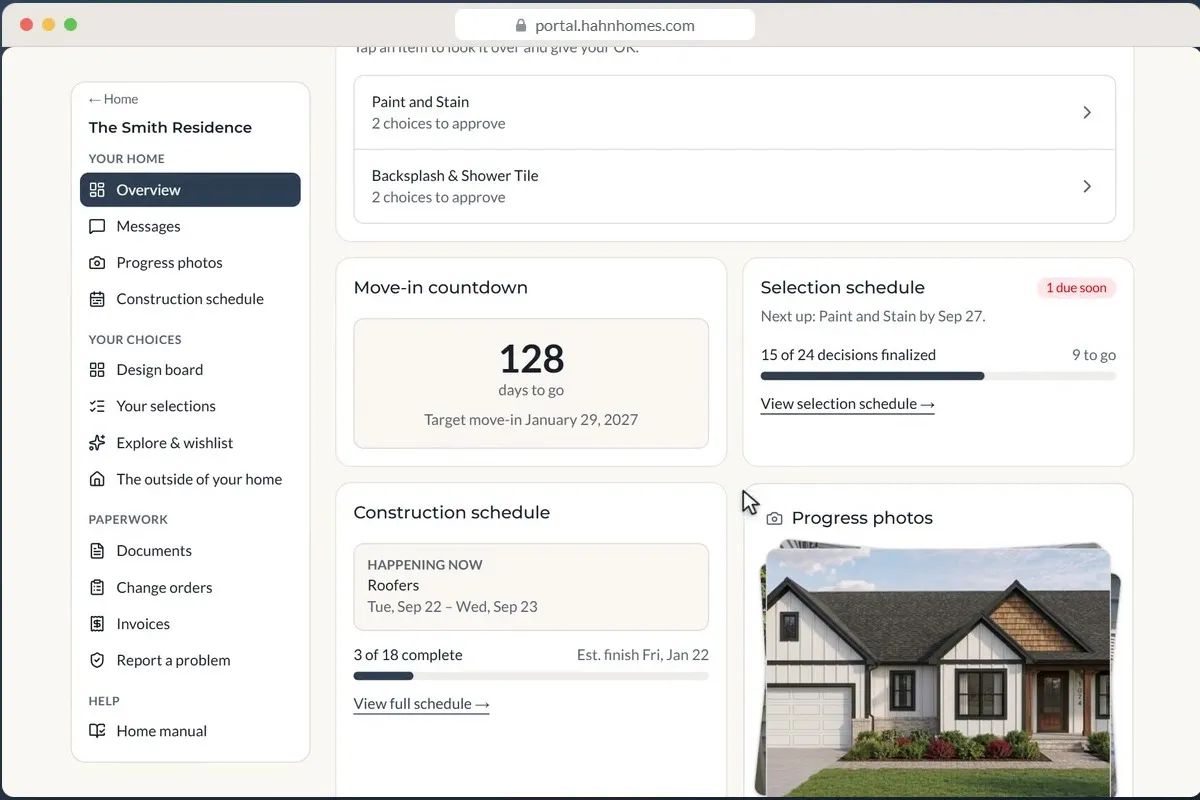Click the Construction schedule card heading
The image size is (1200, 800).
452,513
